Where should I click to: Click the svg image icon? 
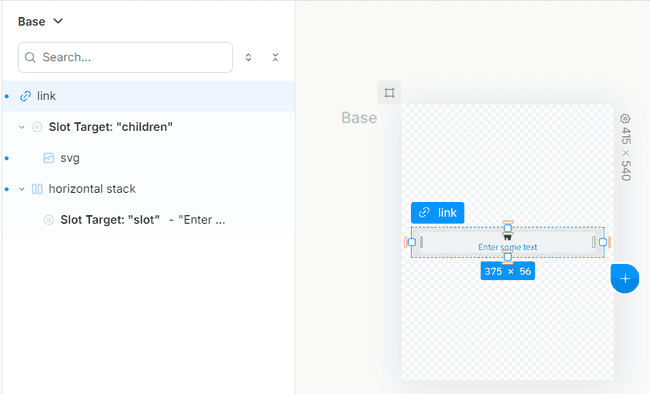pyautogui.click(x=49, y=158)
